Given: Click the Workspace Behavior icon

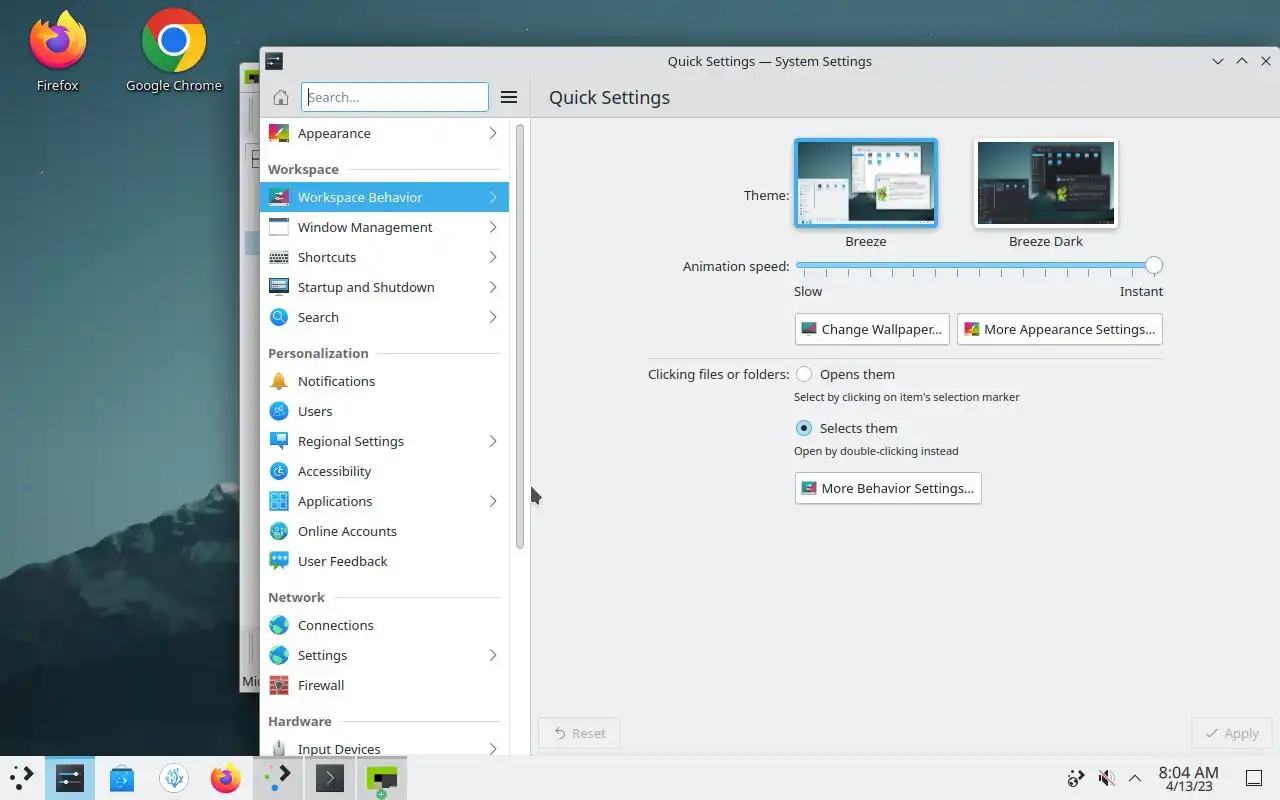Looking at the screenshot, I should [x=279, y=197].
